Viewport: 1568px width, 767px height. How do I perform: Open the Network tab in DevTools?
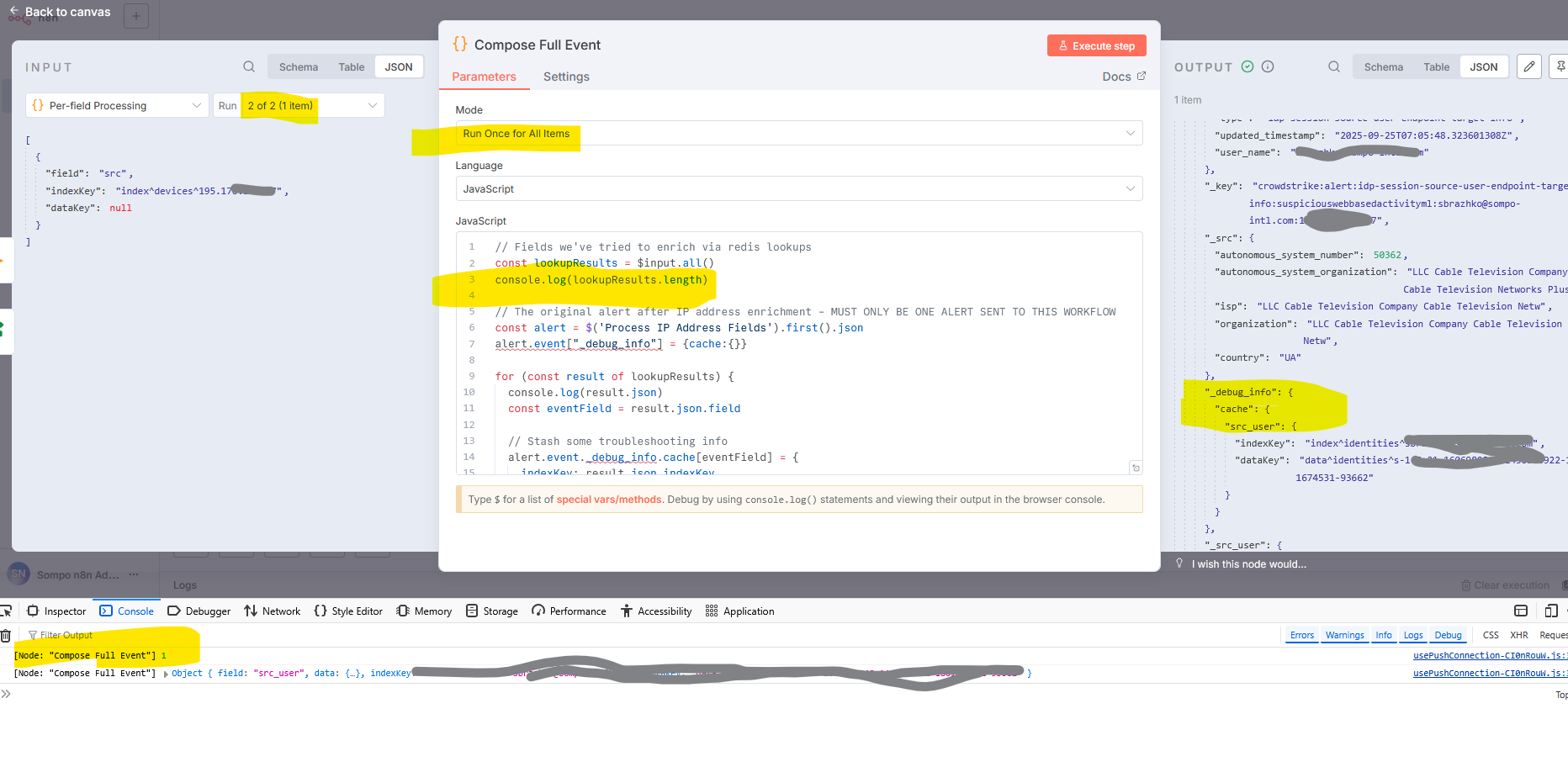pyautogui.click(x=272, y=611)
